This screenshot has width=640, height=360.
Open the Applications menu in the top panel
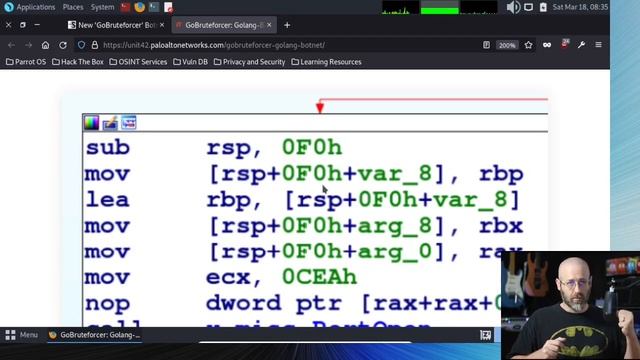tap(30, 7)
